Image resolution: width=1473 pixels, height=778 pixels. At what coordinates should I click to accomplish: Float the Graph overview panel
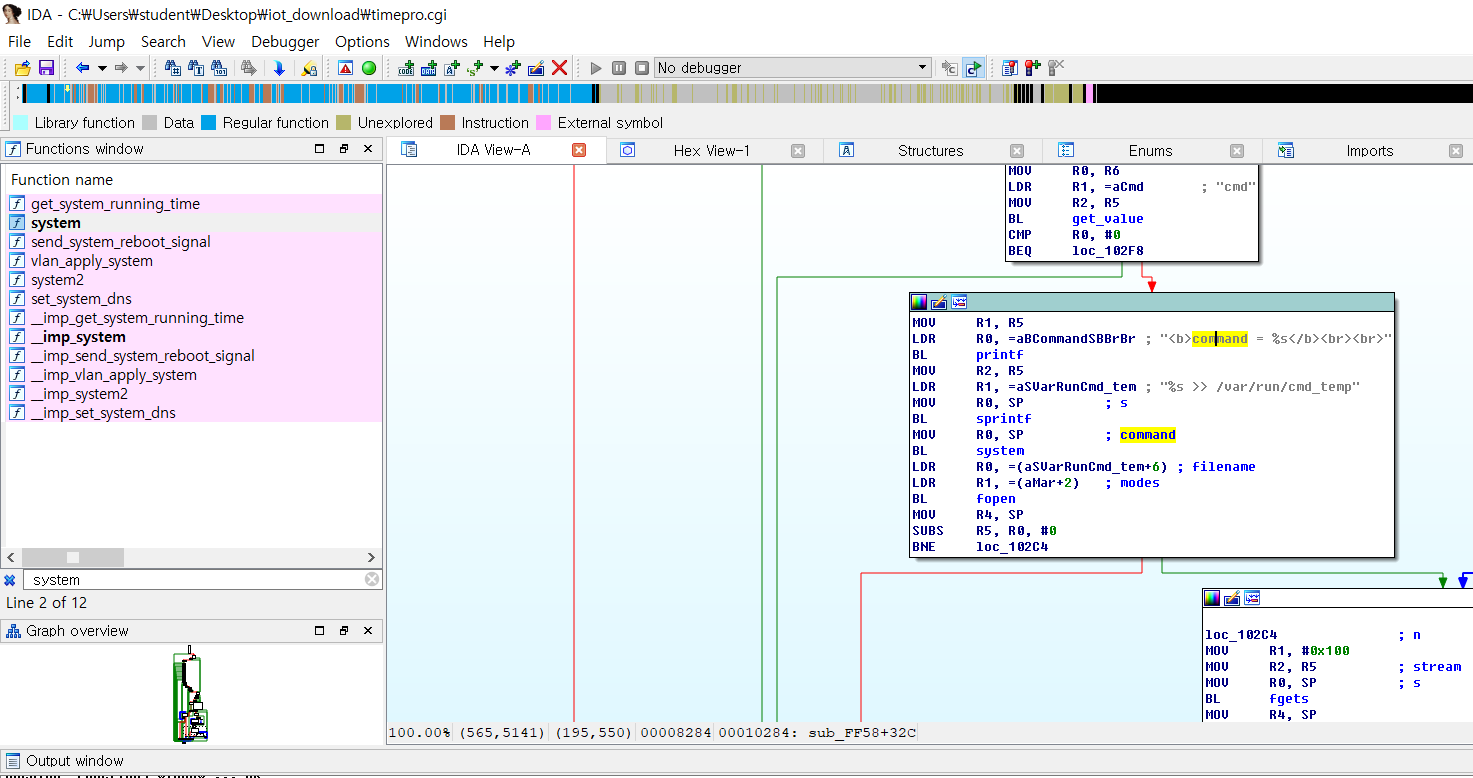coord(343,631)
